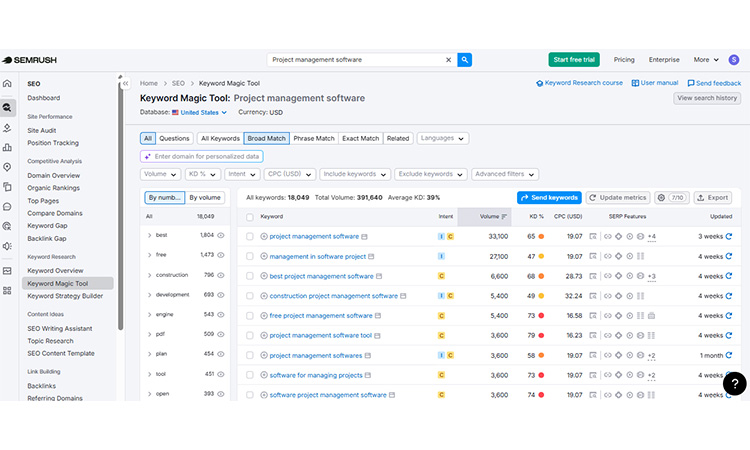The image size is (750, 450).
Task: Select the Exact Match tab
Action: point(361,138)
